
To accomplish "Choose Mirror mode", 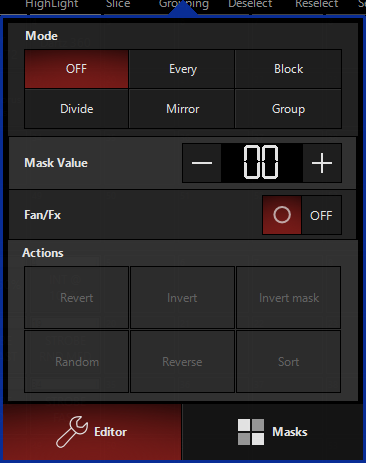I will coord(182,109).
